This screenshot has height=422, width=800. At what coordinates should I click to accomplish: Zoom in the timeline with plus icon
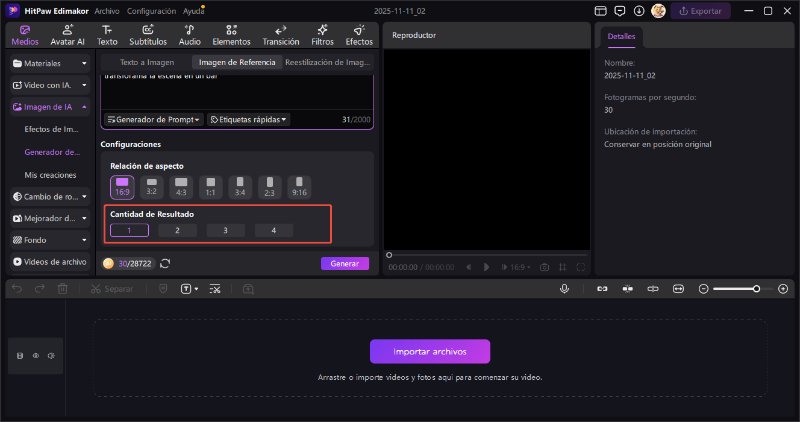[782, 288]
